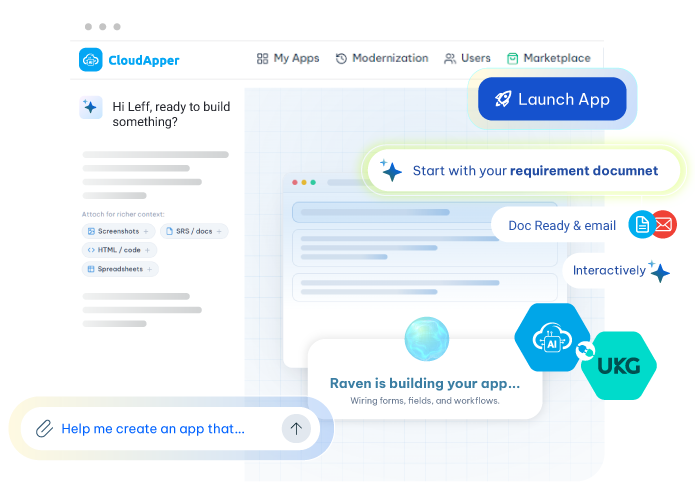Click the 'Help me create an app that...' input
The height and width of the screenshot is (492, 695).
click(x=170, y=429)
